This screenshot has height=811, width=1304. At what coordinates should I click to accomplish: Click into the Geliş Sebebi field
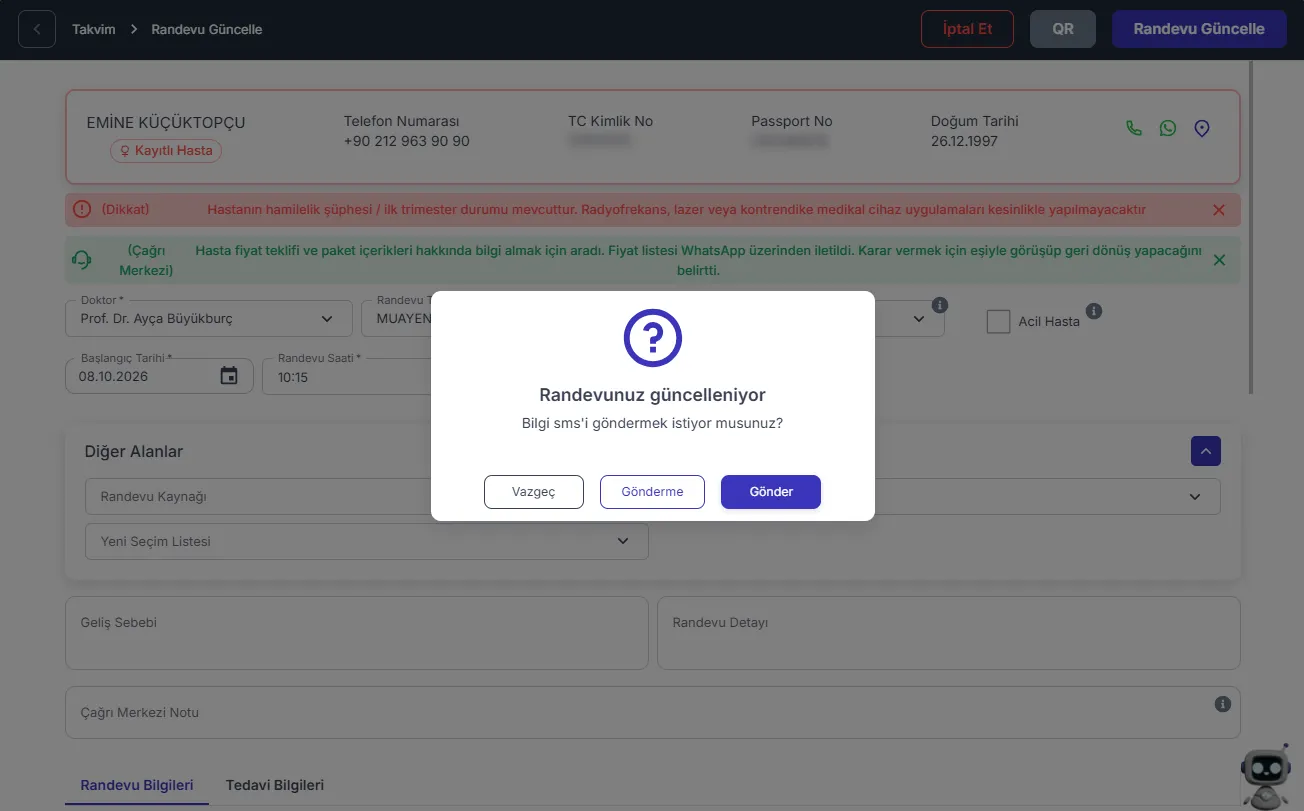tap(357, 633)
